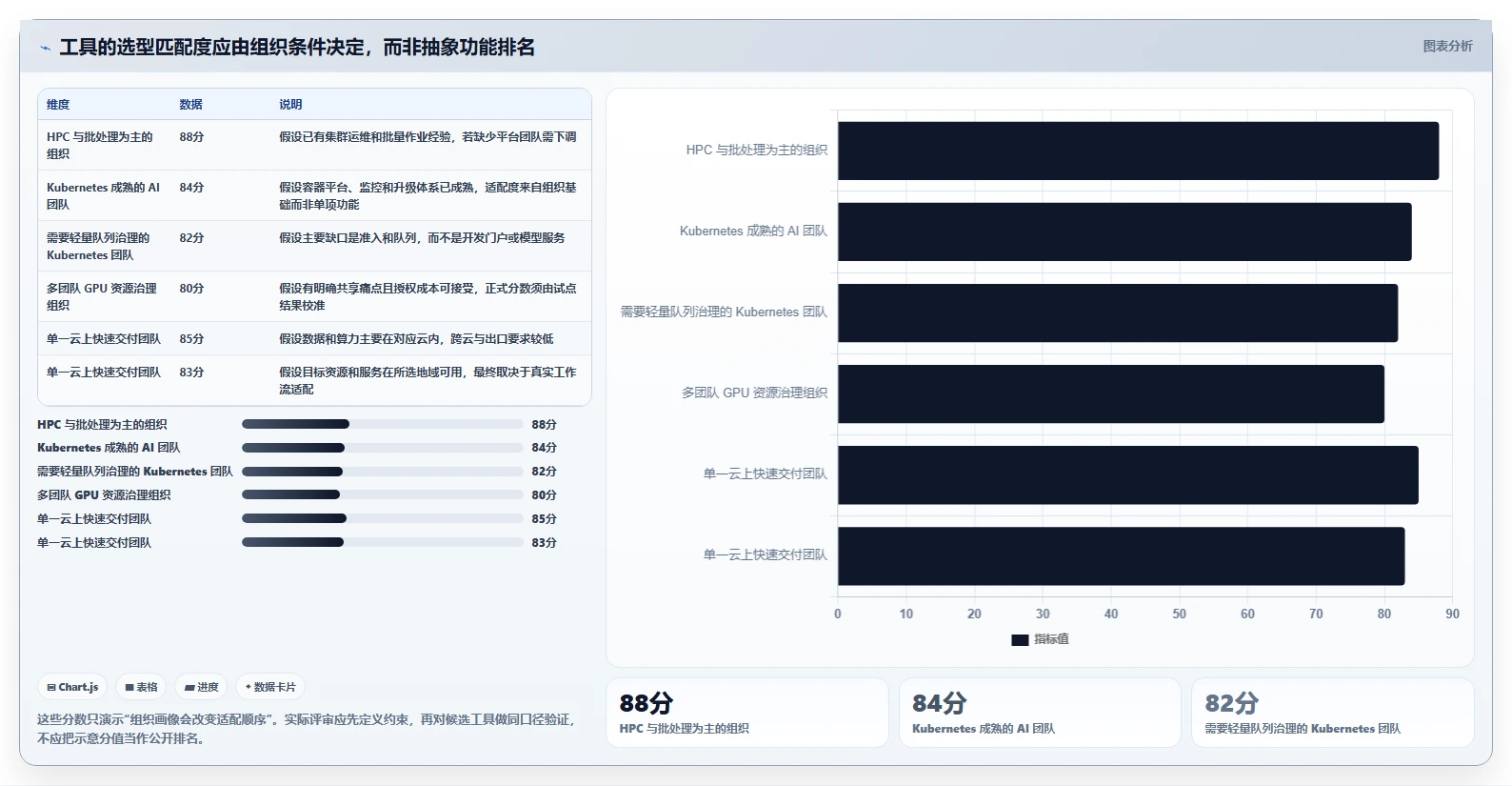
Task: Click the 数据 table column header
Action: tap(191, 105)
